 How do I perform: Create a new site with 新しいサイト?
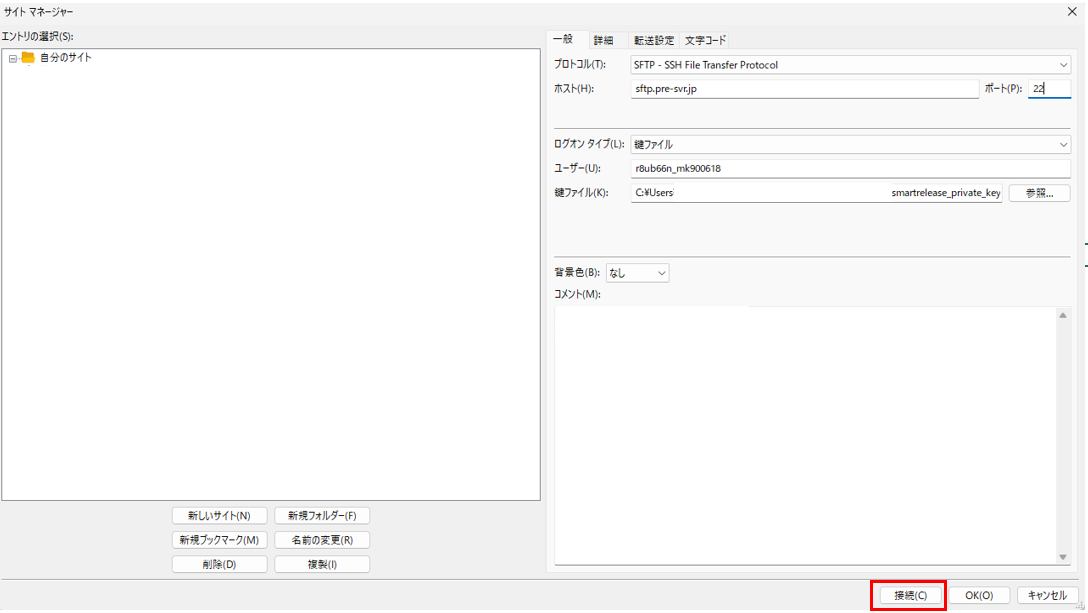[219, 516]
